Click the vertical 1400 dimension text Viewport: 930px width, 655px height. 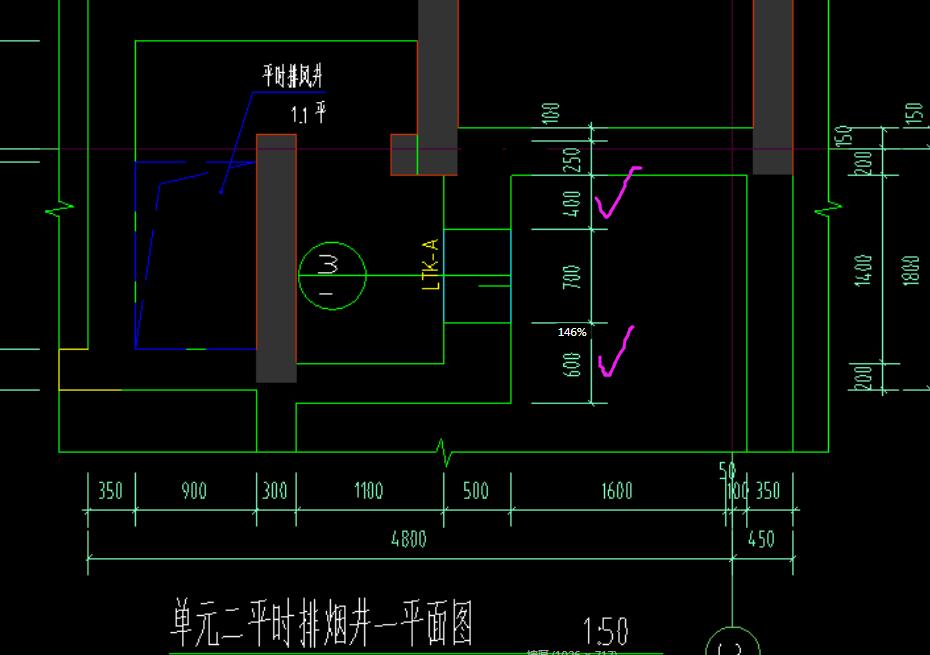pyautogui.click(x=863, y=271)
